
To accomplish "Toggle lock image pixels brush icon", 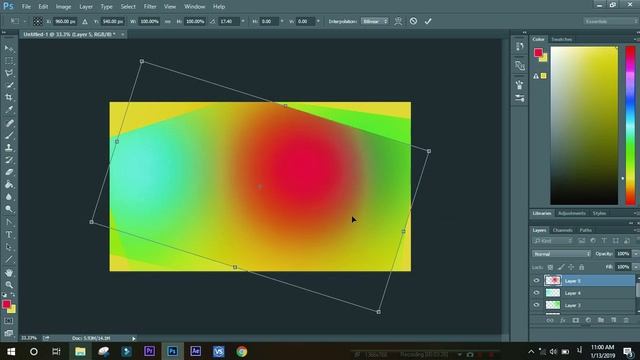I will [561, 267].
